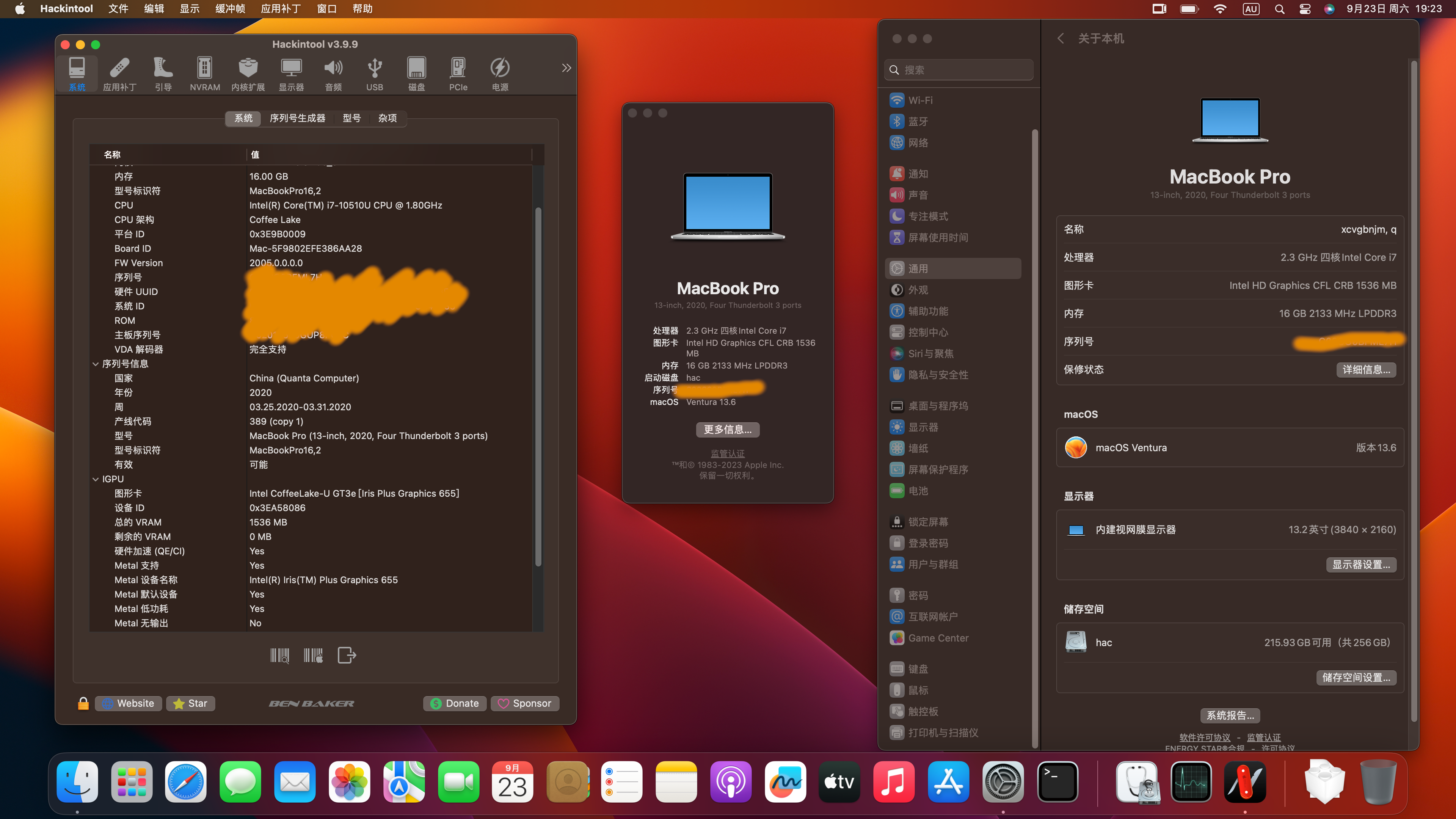
Task: Switch to the 序列号生成器 tab
Action: pos(297,118)
